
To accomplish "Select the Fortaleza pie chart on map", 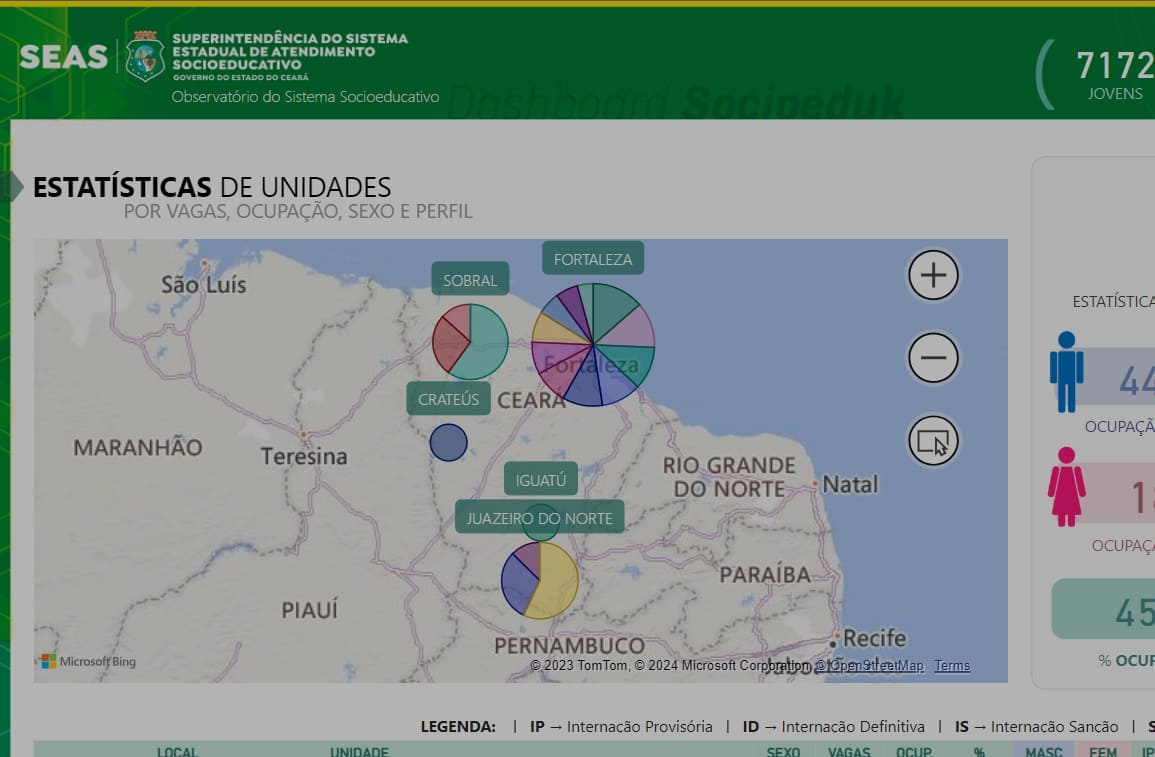I will pos(593,345).
